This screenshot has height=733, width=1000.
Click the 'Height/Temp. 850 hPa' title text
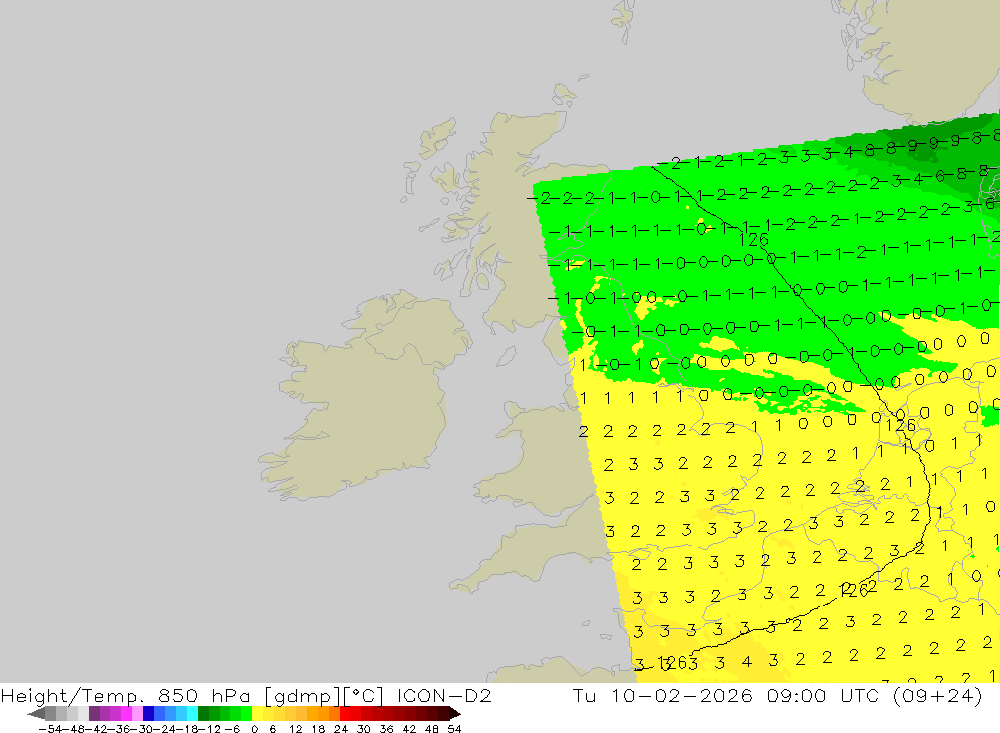coord(126,695)
